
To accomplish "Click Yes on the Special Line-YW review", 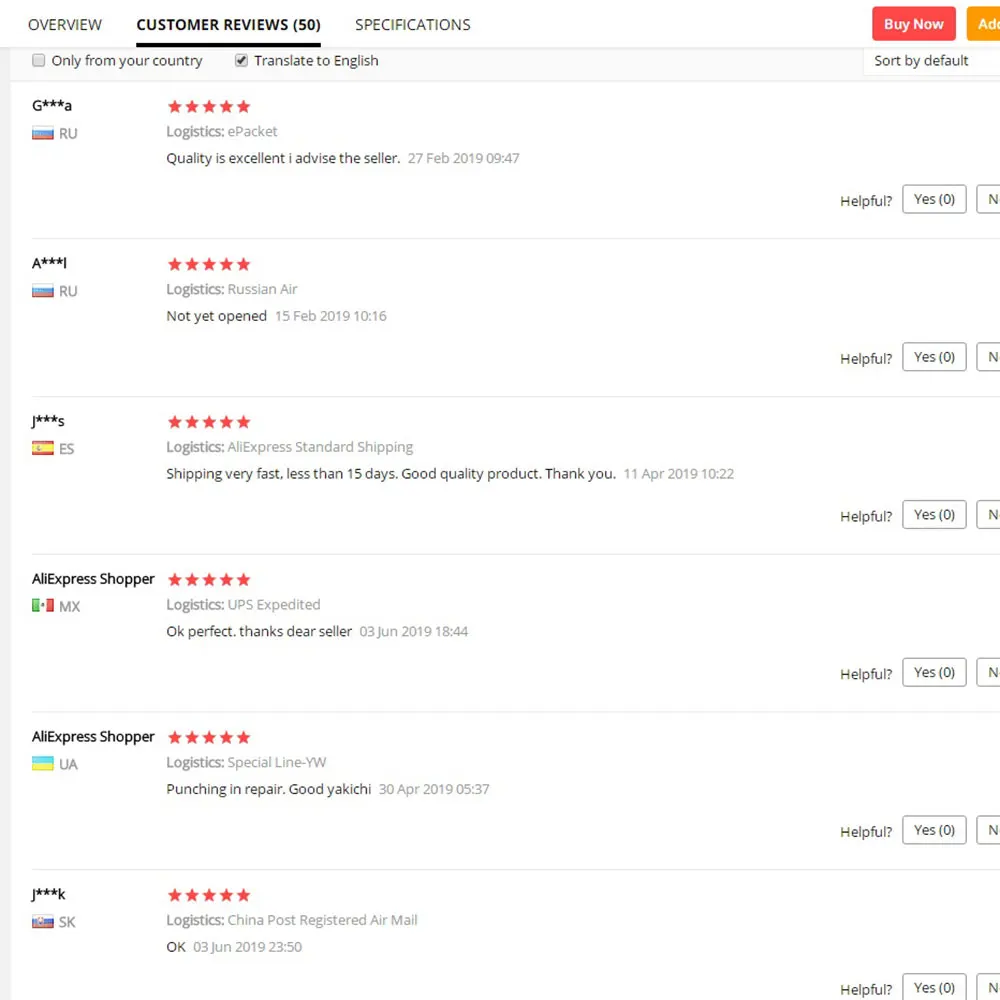I will click(x=934, y=830).
